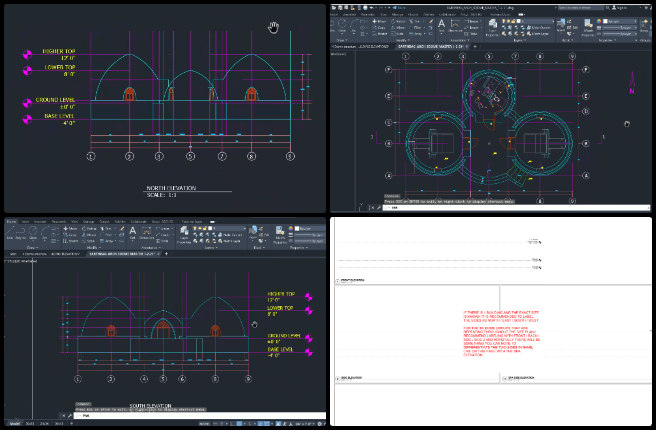Screen dimensions: 656x430
Task: Click Make Current in floor plan window's Layers panel
Action: [x=541, y=28]
